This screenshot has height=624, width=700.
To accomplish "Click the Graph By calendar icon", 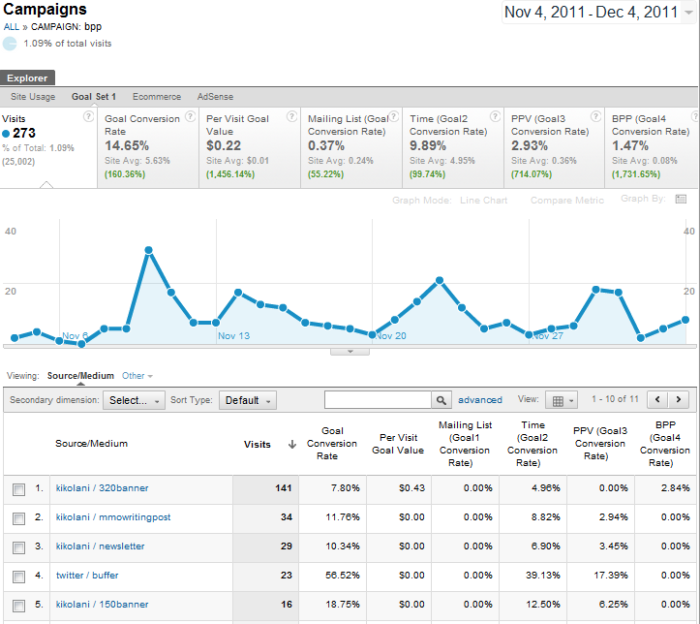I will [681, 199].
